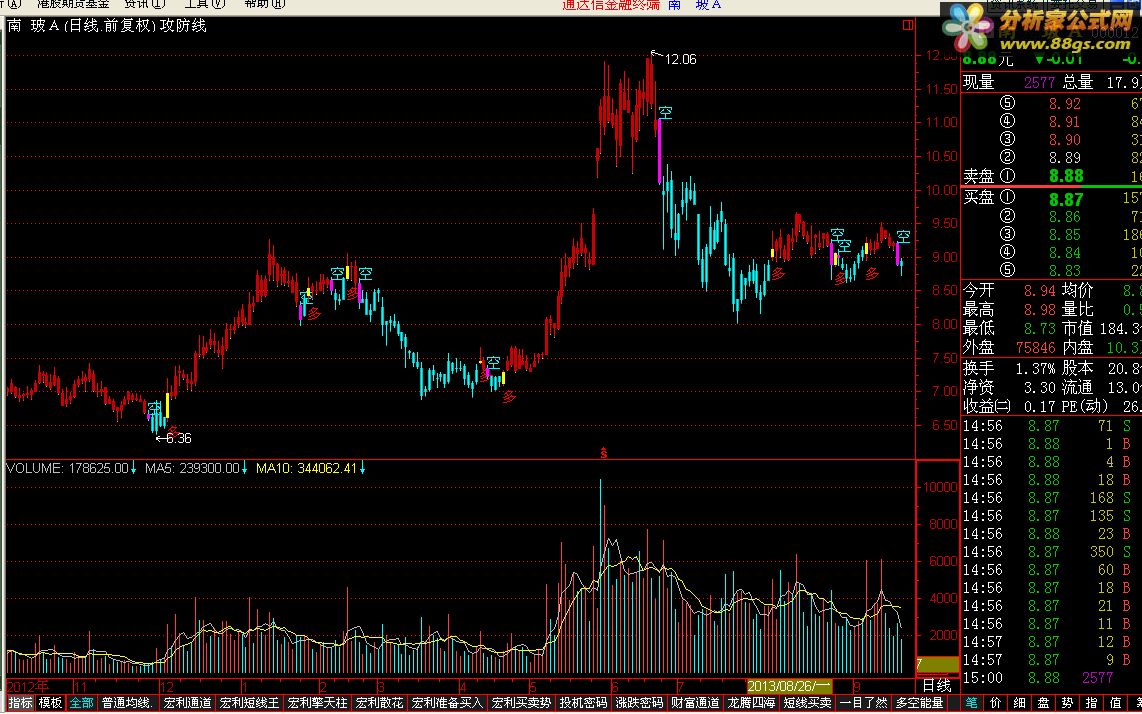Click sell-five price 8.92
1142x714 pixels.
(x=1065, y=103)
